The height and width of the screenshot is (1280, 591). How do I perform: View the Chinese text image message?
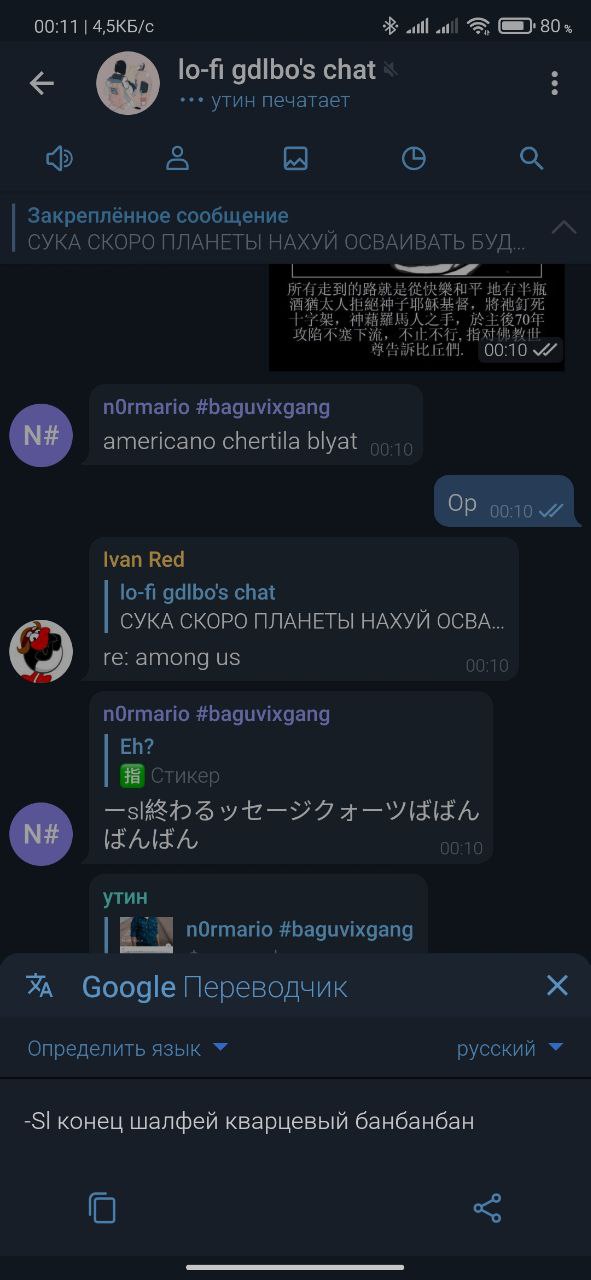pyautogui.click(x=417, y=316)
